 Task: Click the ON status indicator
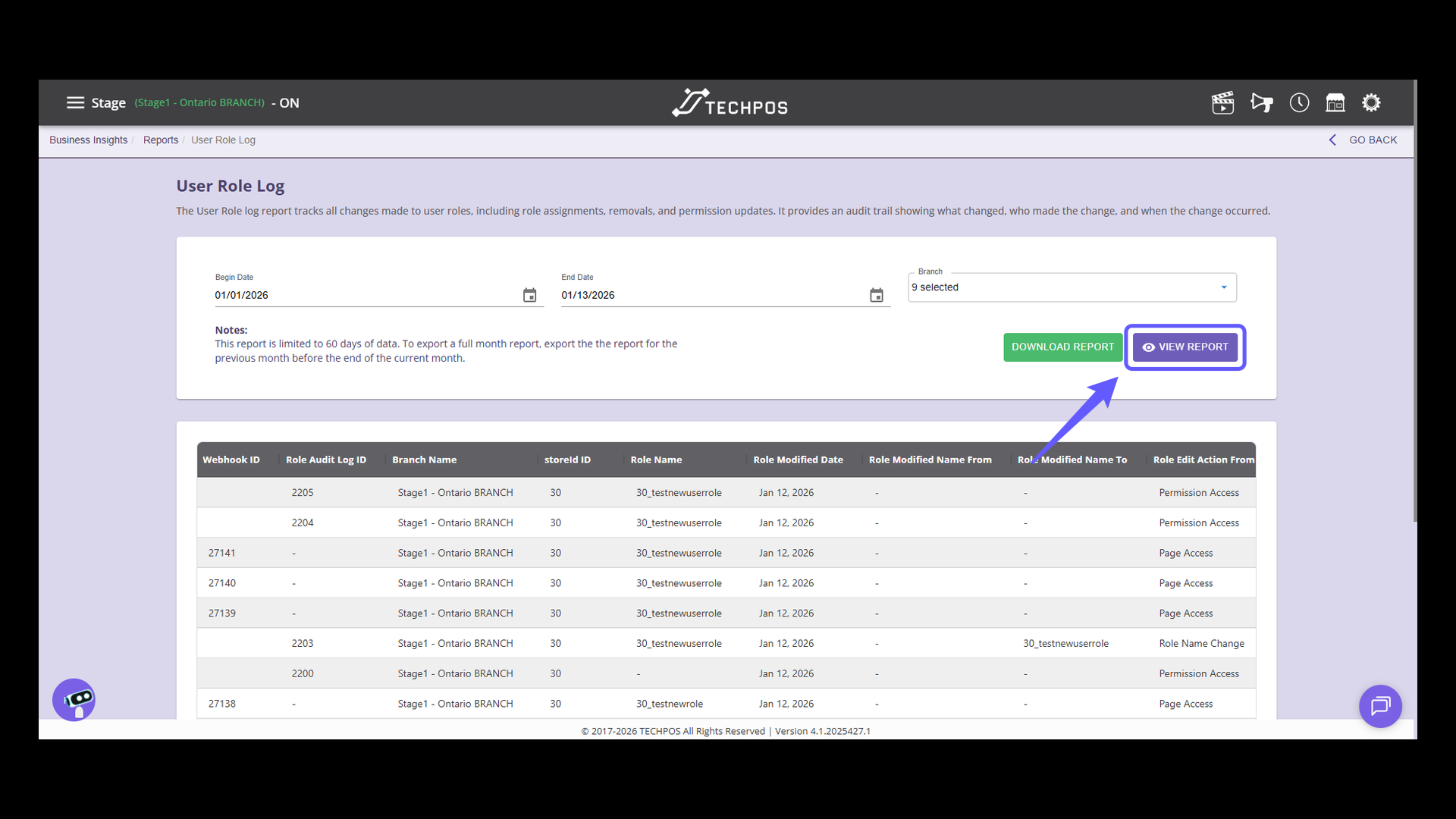tap(289, 102)
